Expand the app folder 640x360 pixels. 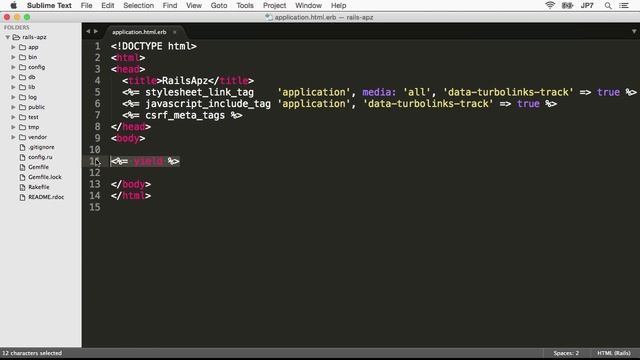13,47
